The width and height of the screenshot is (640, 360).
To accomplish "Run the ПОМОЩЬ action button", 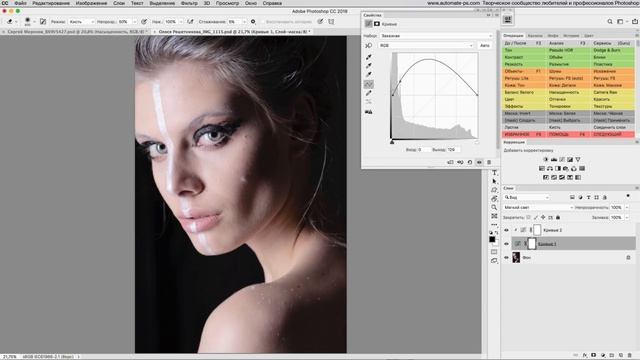I will 568,134.
